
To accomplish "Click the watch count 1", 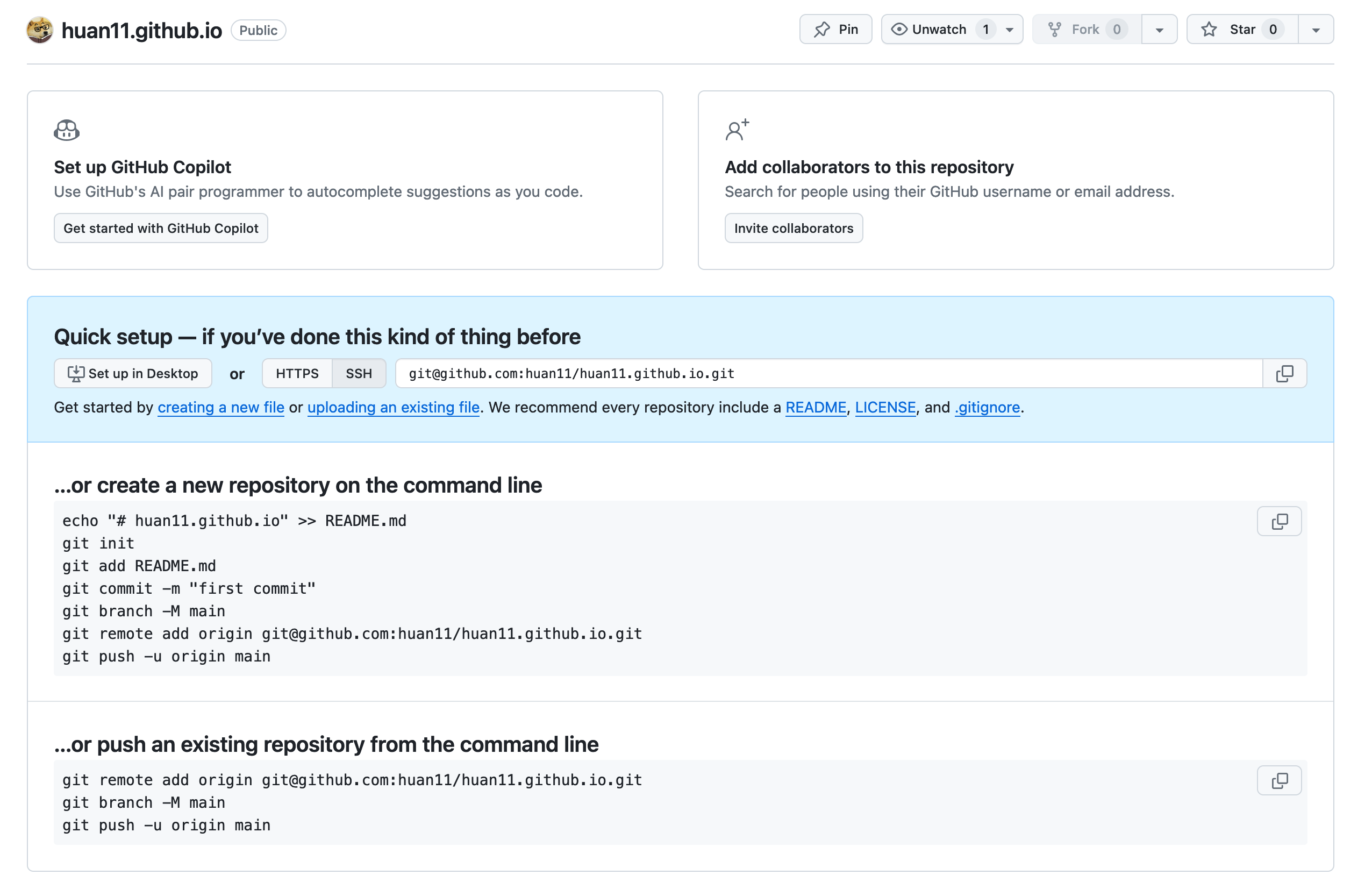I will pos(985,29).
